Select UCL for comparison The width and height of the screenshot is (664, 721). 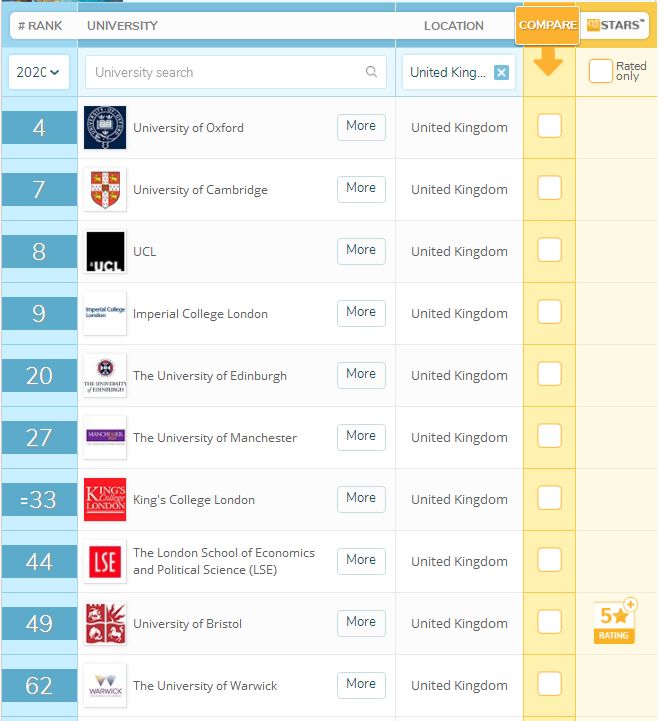[x=549, y=250]
